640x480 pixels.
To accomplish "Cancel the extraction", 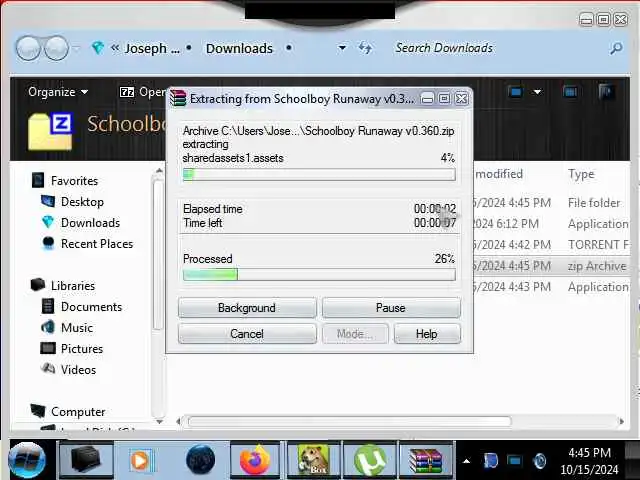I will [247, 334].
